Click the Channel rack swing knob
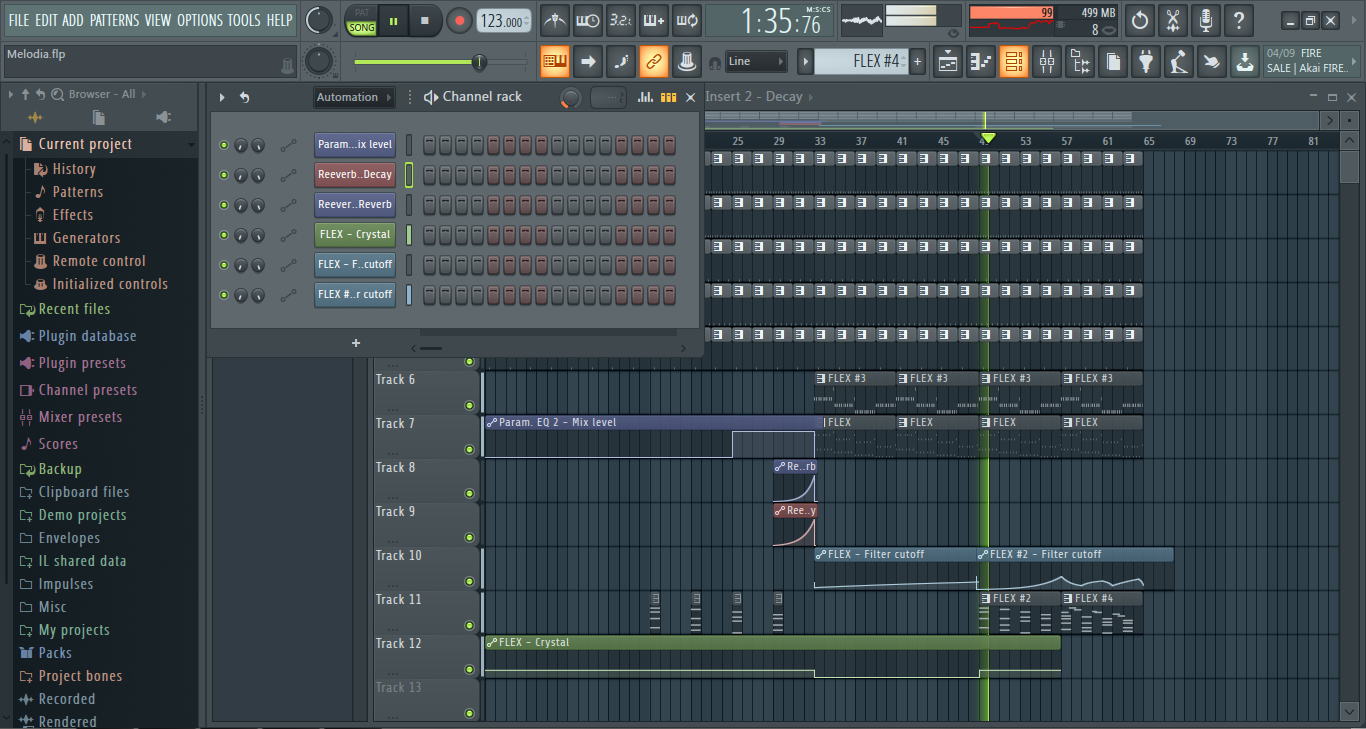 click(571, 97)
